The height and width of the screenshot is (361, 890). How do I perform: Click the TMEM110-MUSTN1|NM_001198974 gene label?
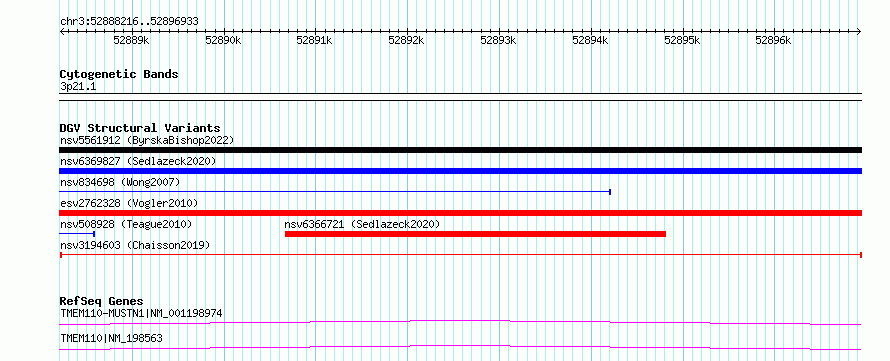pyautogui.click(x=141, y=313)
